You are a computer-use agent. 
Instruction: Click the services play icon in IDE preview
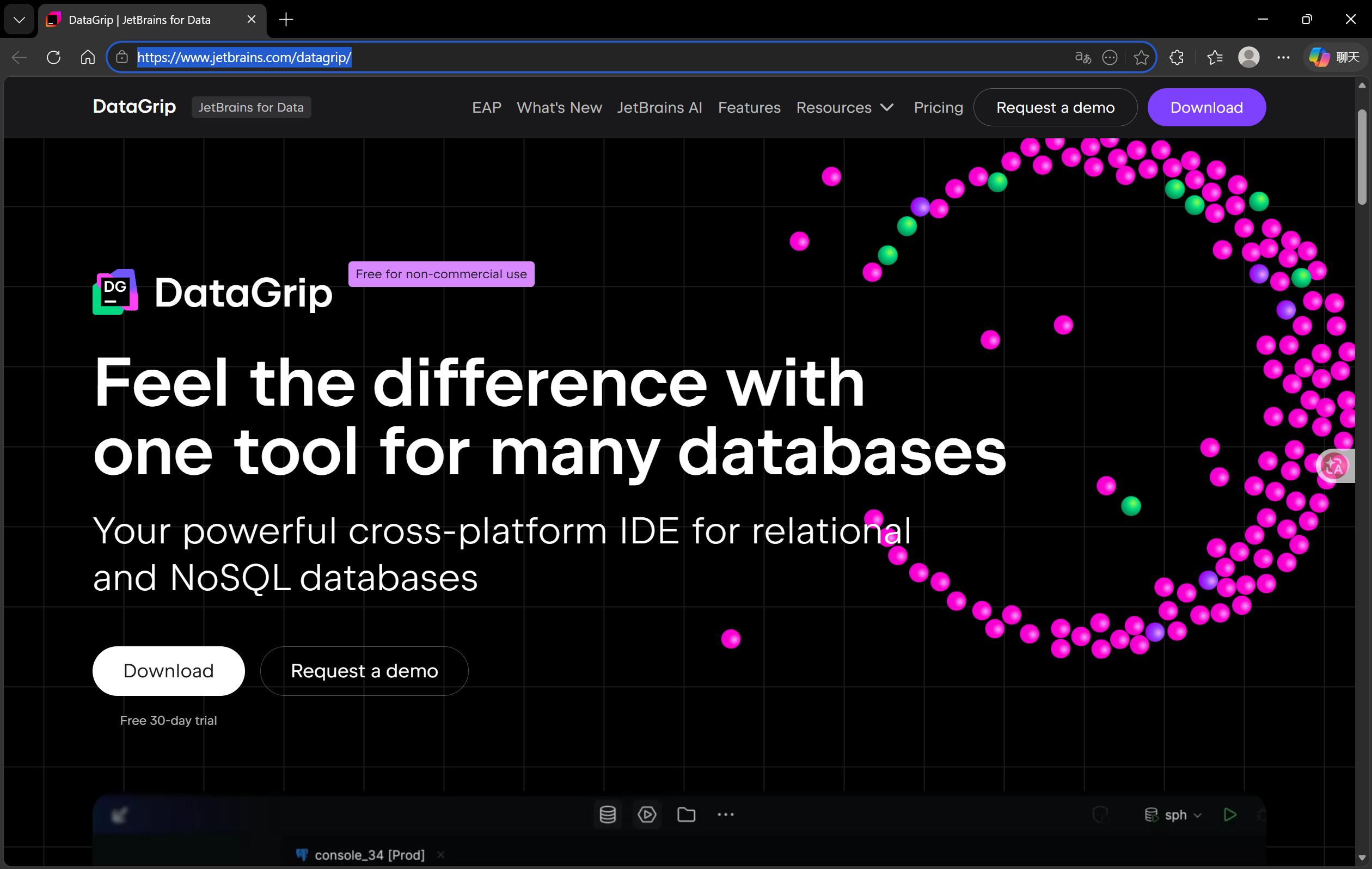click(x=647, y=815)
